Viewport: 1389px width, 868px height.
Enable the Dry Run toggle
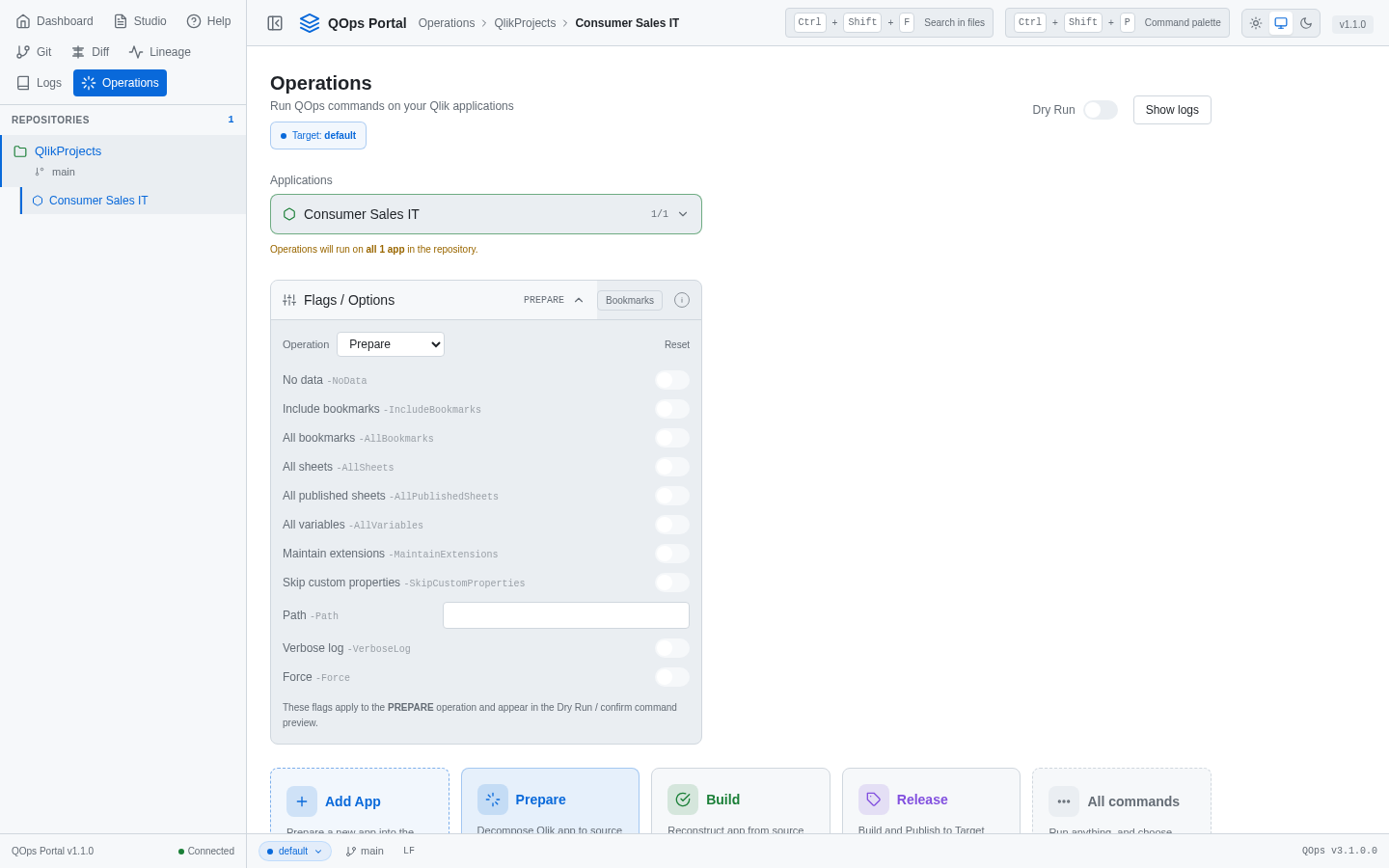point(1101,110)
